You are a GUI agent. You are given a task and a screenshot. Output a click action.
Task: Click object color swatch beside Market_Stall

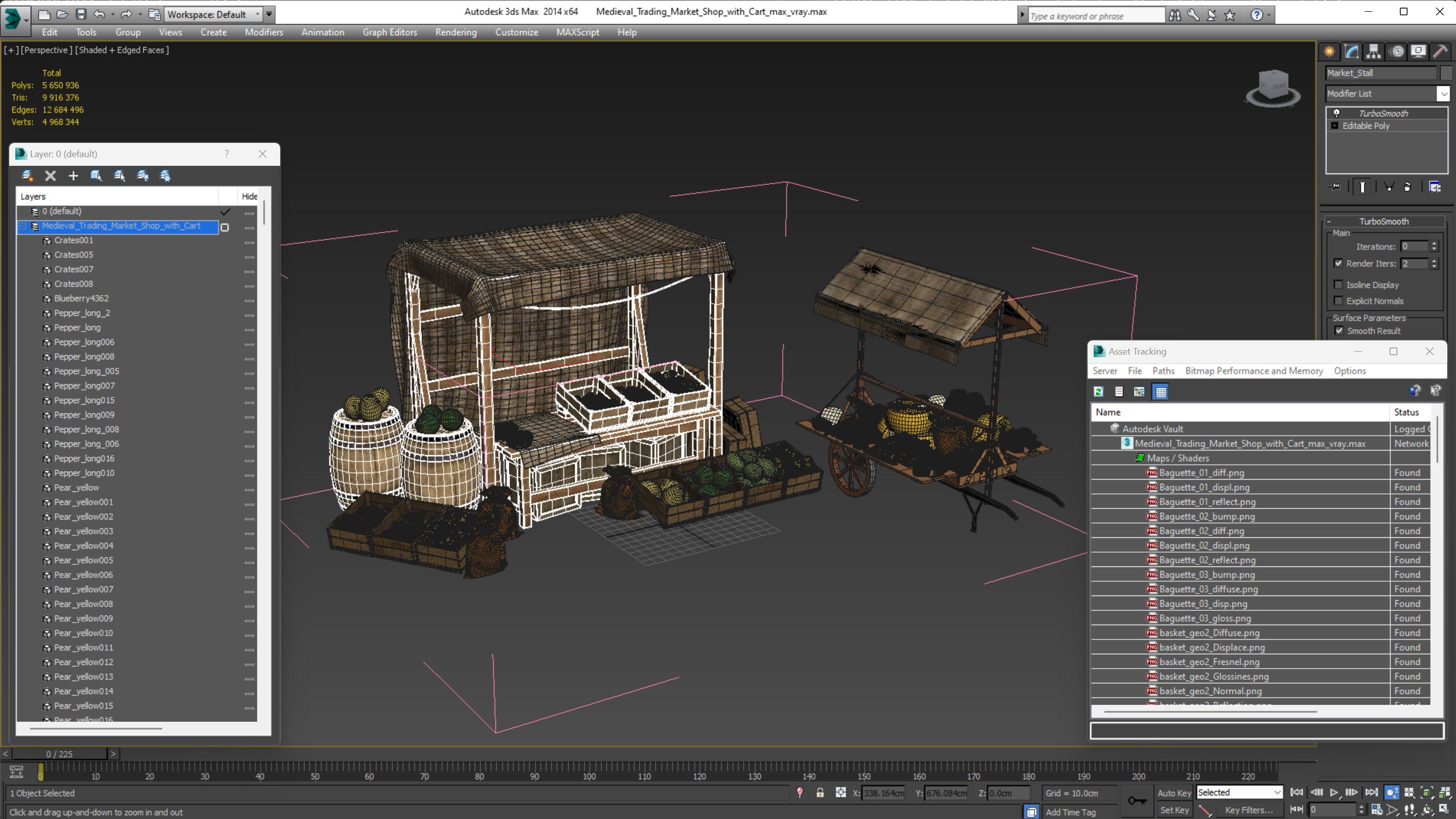coord(1445,73)
